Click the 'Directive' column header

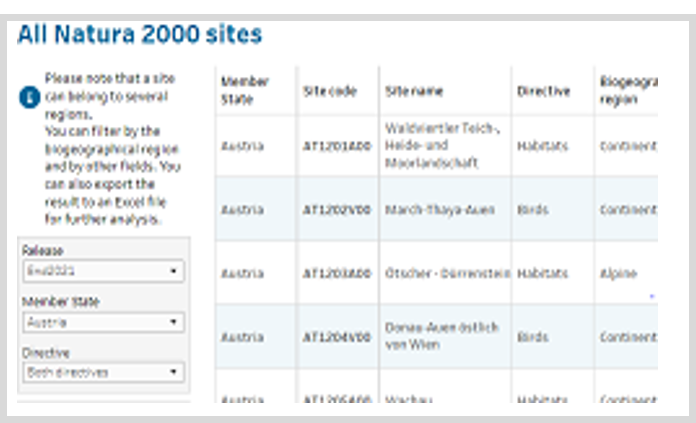tap(543, 91)
